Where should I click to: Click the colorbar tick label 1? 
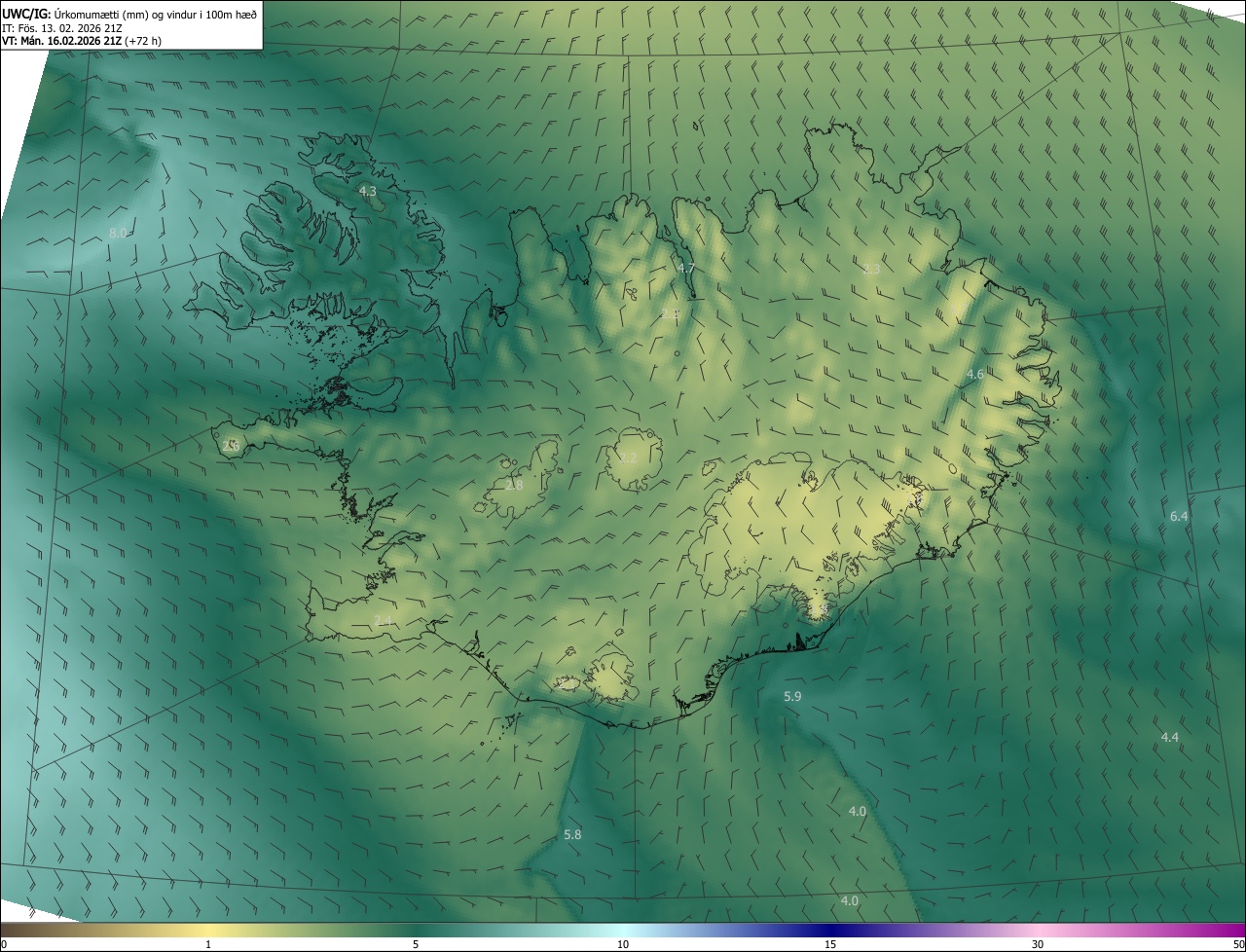pyautogui.click(x=208, y=944)
